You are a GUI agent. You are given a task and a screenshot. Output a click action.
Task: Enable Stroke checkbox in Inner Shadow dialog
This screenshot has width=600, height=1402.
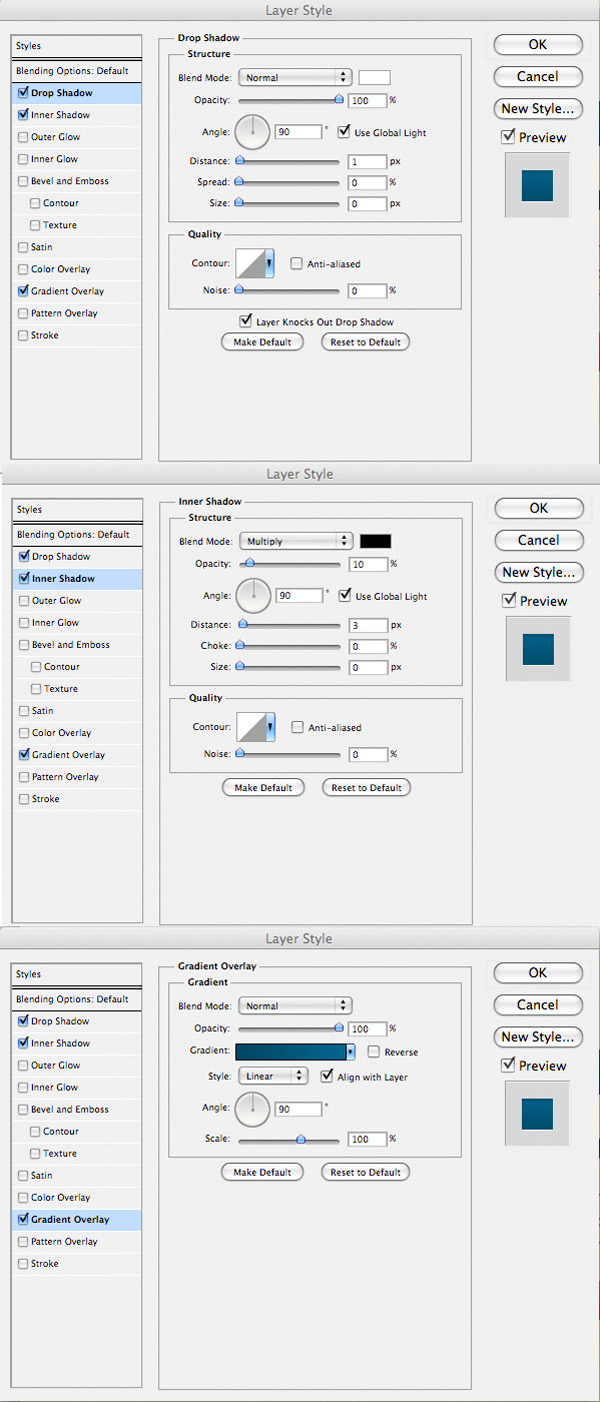point(23,799)
